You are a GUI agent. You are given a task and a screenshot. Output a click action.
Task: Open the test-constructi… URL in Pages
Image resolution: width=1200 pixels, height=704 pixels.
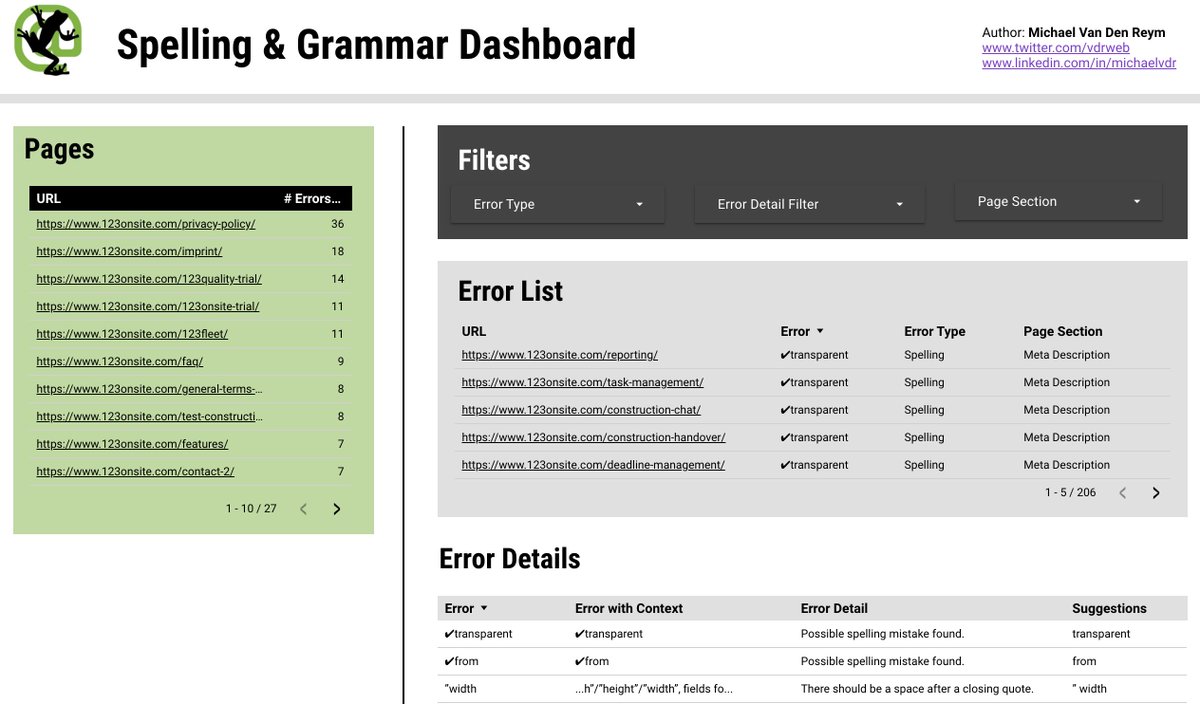[150, 417]
